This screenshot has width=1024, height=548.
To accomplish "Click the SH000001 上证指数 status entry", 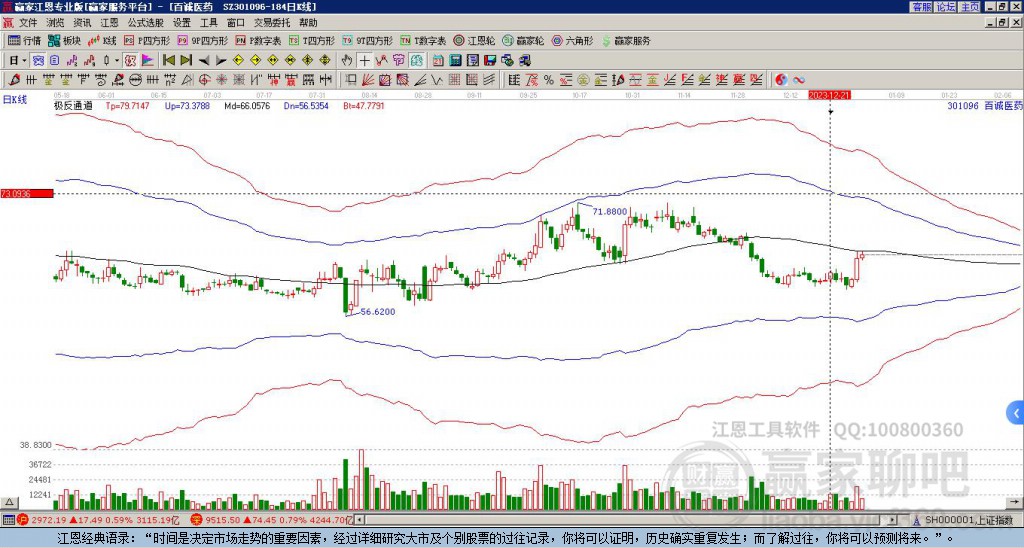I will [x=968, y=520].
